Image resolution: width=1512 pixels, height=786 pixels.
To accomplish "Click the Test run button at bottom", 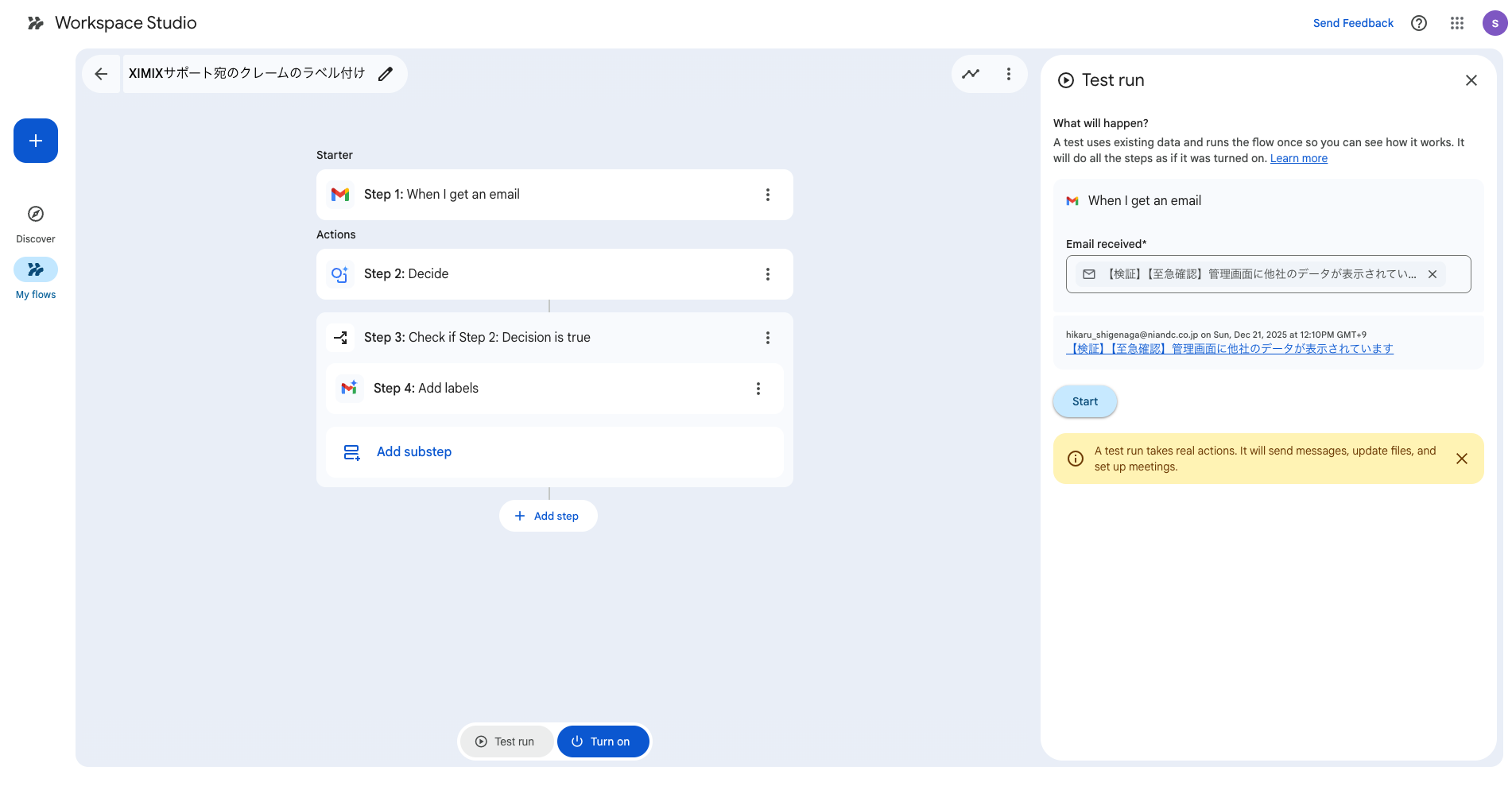I will tap(506, 741).
